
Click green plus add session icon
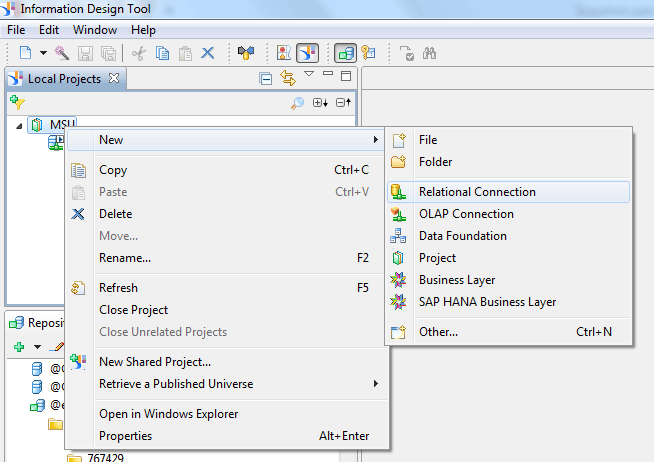[19, 346]
